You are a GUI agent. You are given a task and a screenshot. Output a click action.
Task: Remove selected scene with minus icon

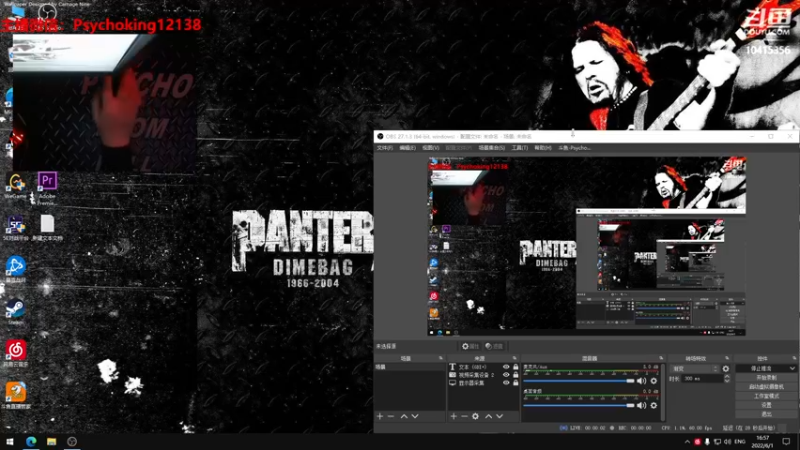[391, 416]
